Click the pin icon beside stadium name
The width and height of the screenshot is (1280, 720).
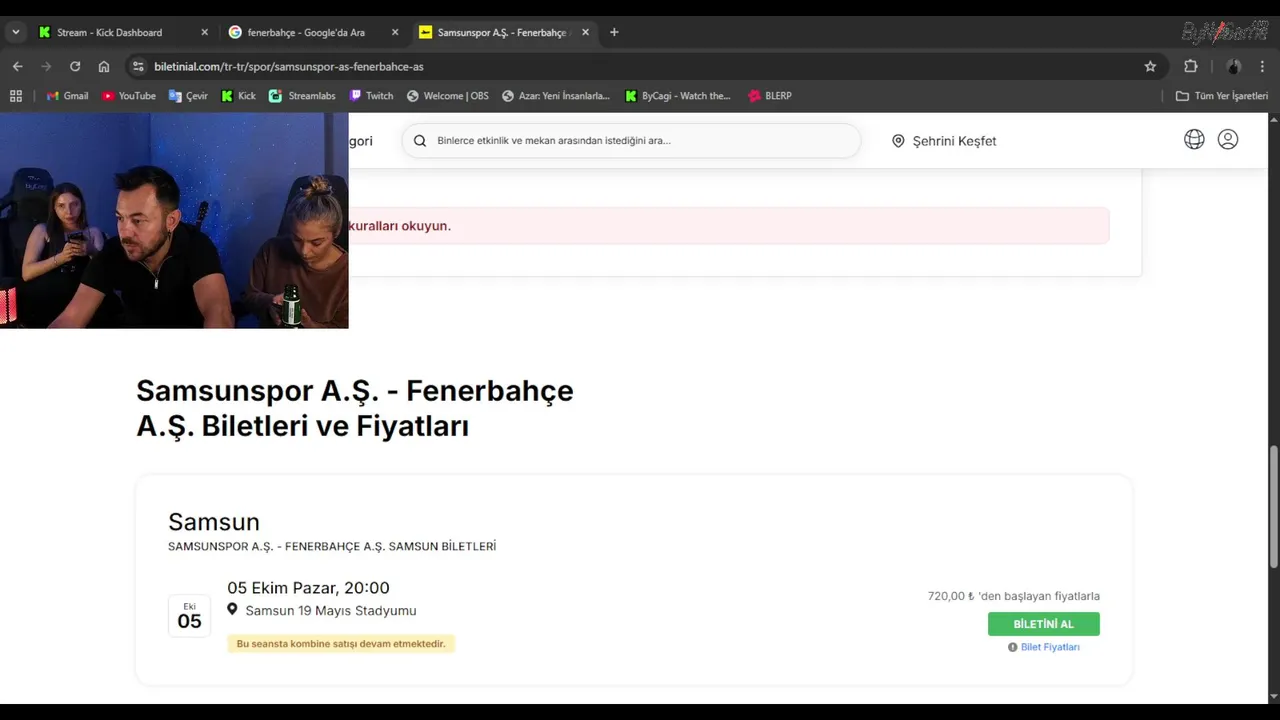[232, 610]
